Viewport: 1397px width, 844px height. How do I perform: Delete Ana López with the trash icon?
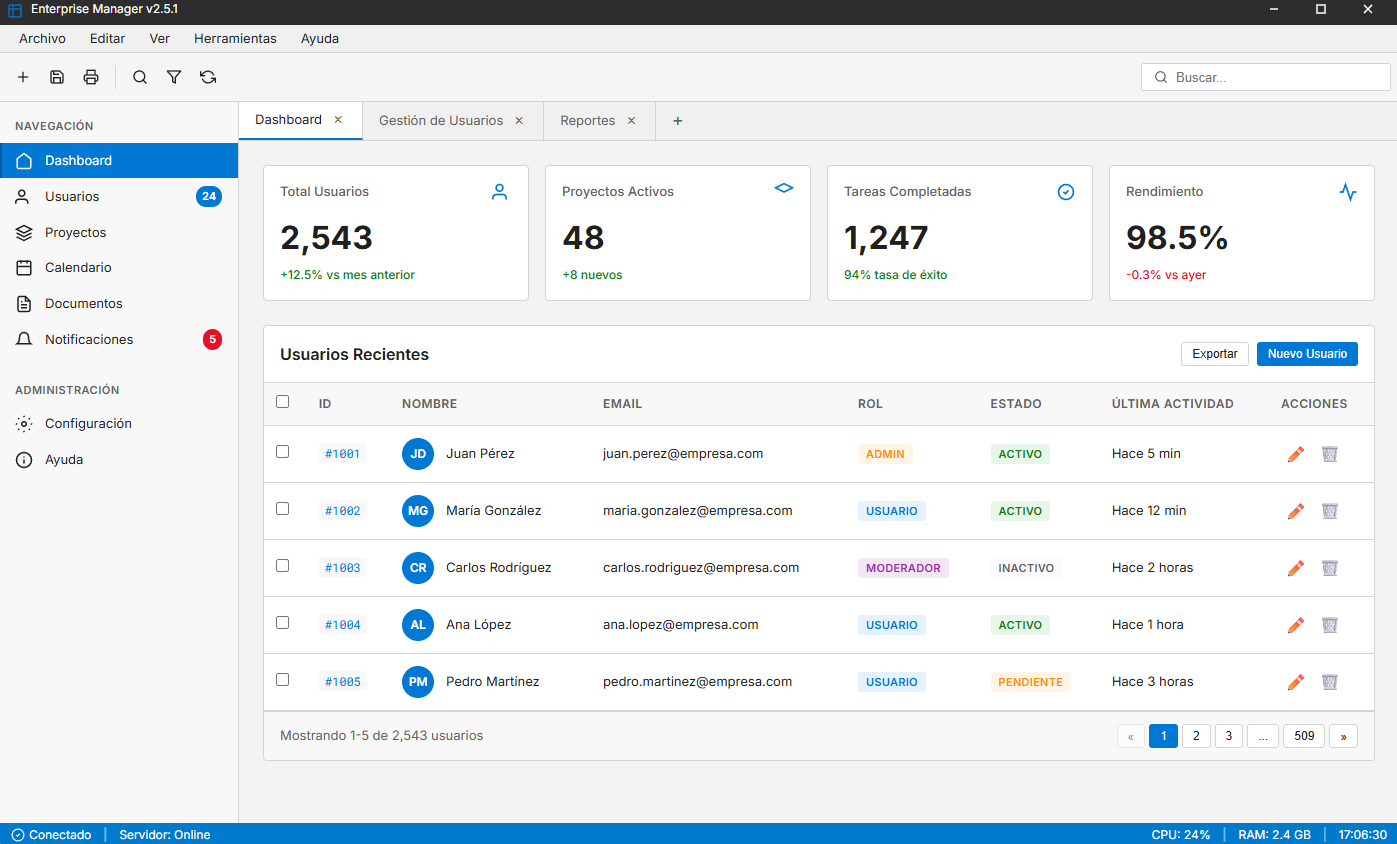1330,625
